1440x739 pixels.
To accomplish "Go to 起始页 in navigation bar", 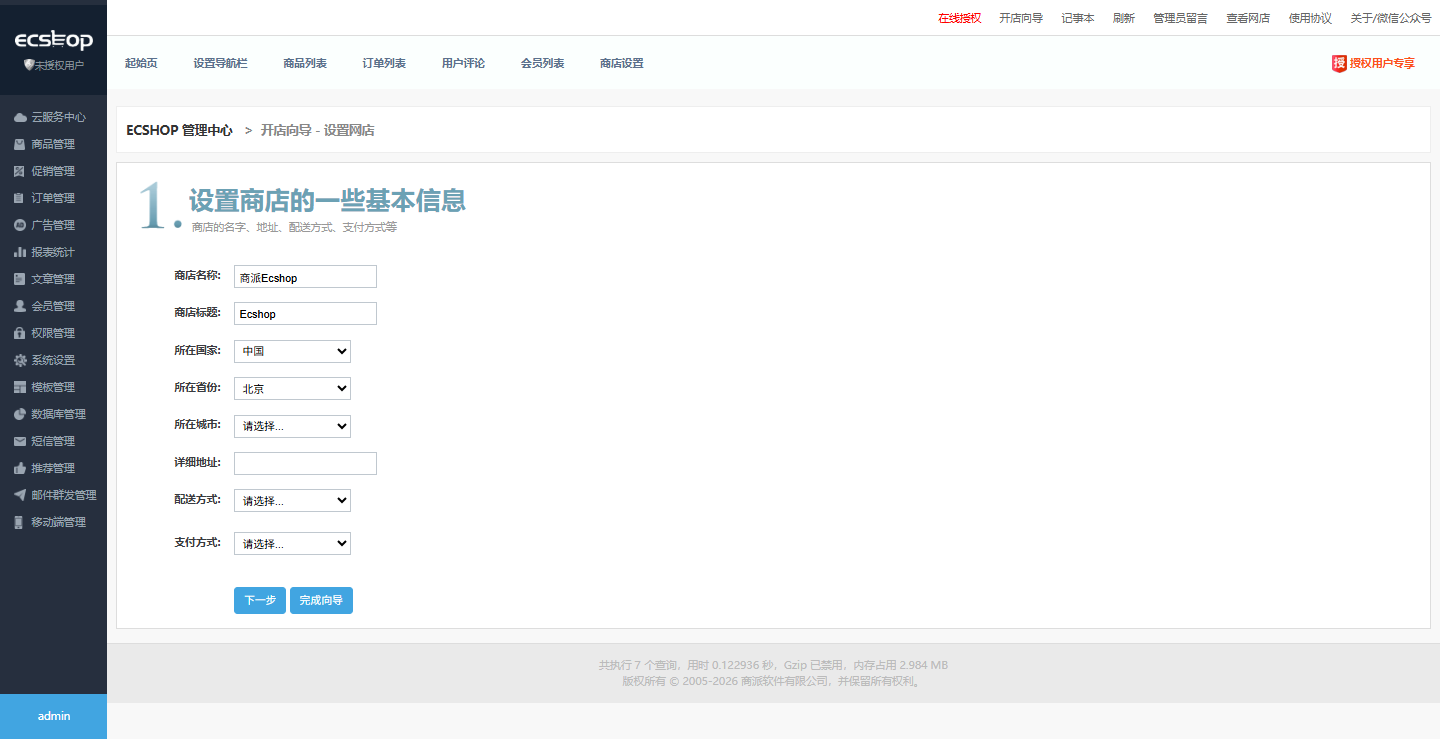I will 141,63.
